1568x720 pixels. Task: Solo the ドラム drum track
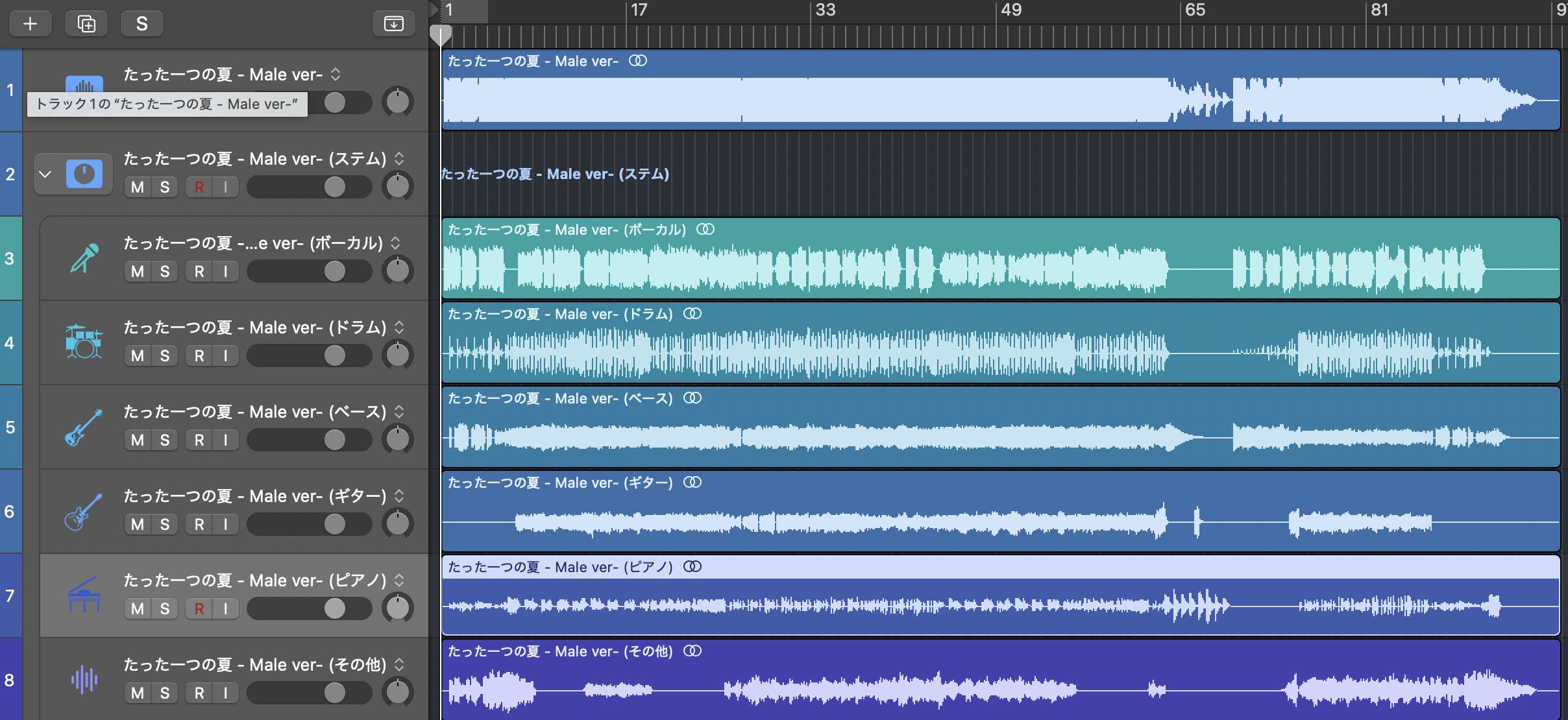165,355
